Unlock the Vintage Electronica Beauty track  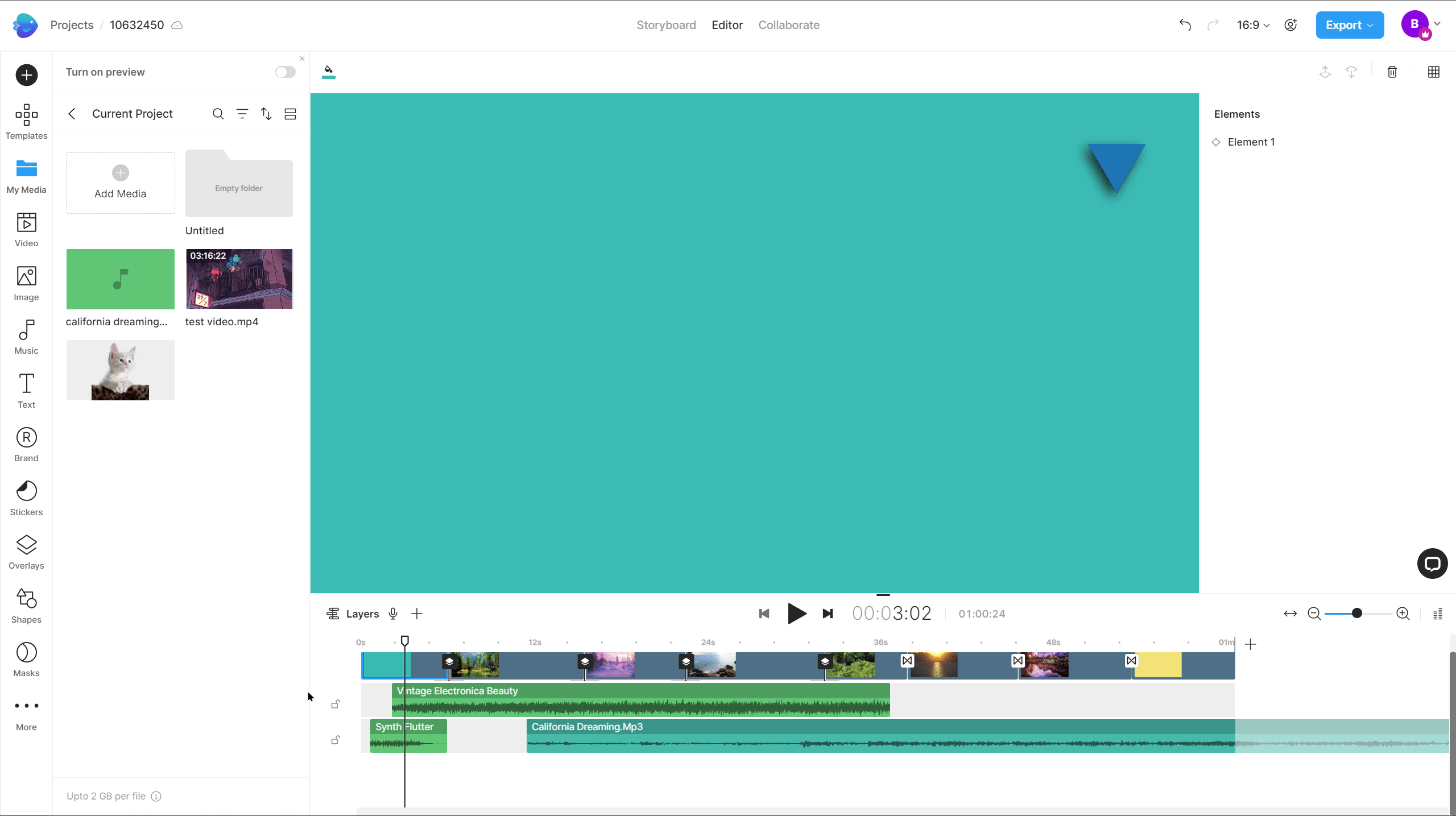tap(336, 704)
